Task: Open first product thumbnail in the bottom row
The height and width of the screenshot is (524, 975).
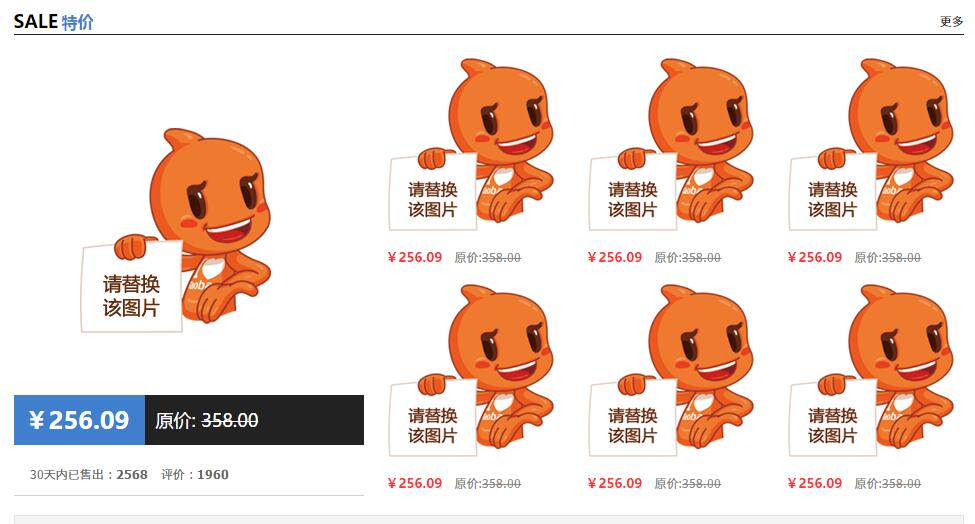Action: (471, 371)
